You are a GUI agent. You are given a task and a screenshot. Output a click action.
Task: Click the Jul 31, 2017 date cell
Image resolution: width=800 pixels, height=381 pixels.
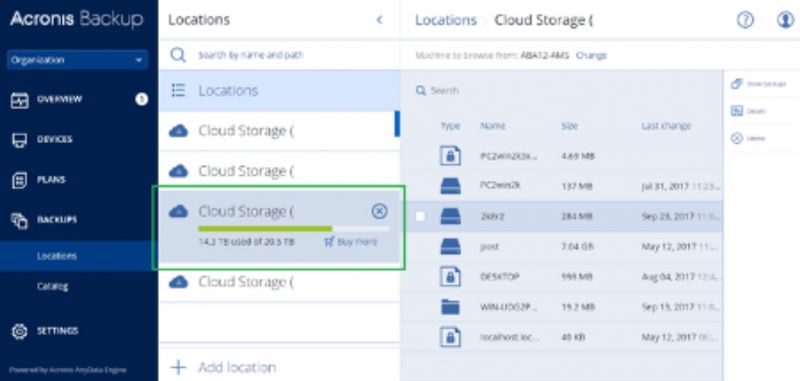coord(681,186)
